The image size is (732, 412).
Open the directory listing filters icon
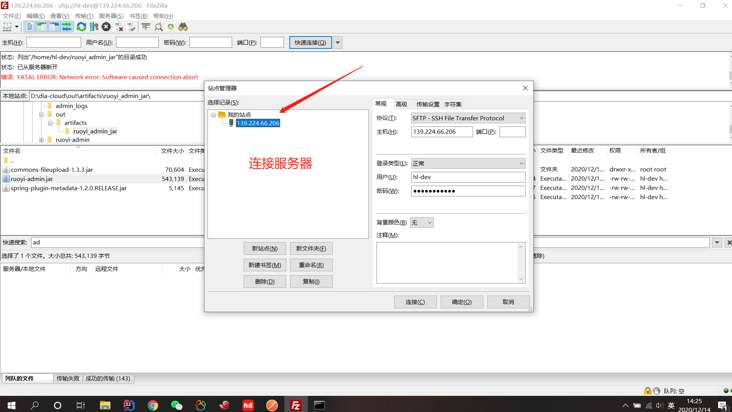(146, 27)
